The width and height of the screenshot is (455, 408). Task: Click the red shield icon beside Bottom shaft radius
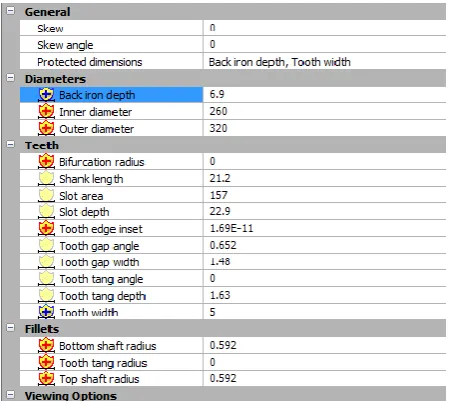click(46, 345)
